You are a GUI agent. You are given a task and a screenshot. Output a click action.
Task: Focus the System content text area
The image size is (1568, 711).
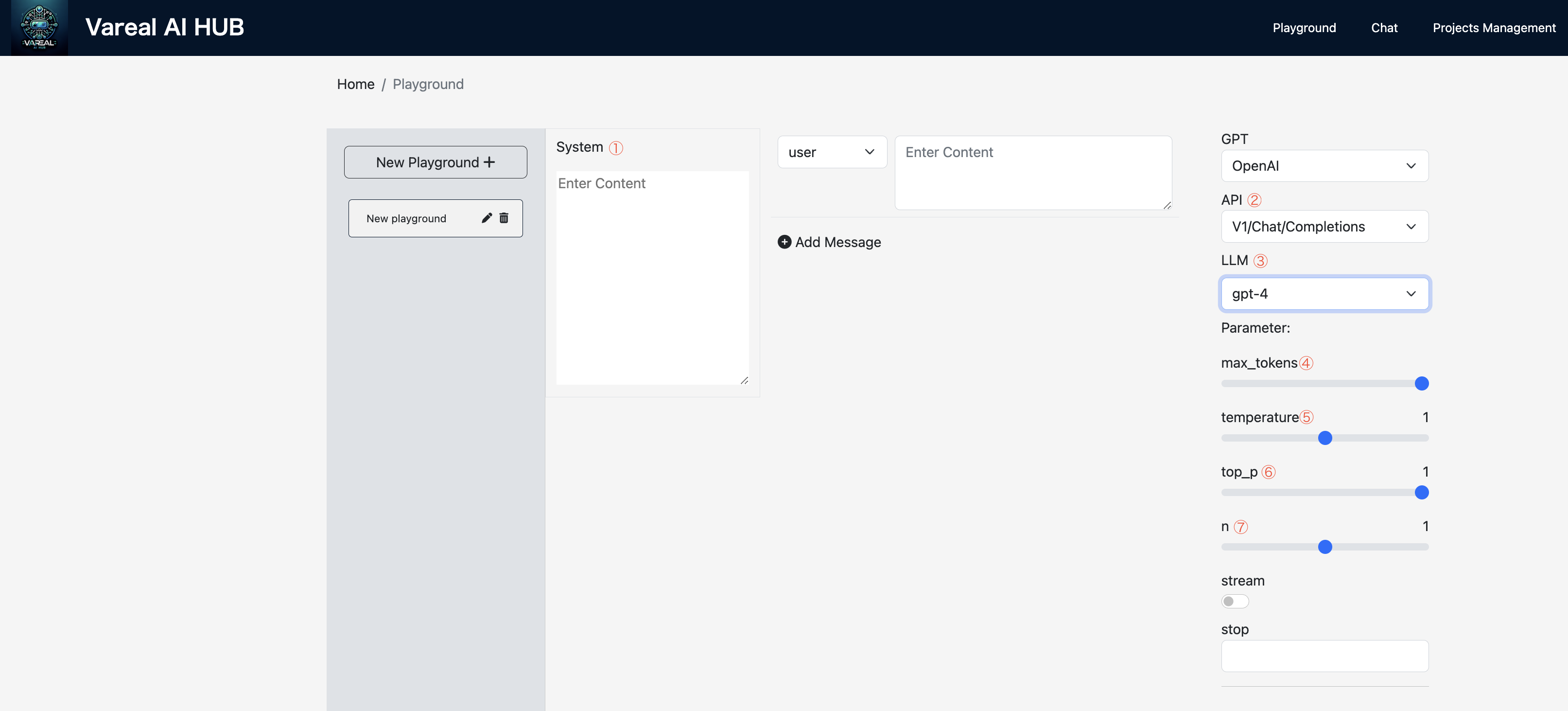pyautogui.click(x=652, y=277)
